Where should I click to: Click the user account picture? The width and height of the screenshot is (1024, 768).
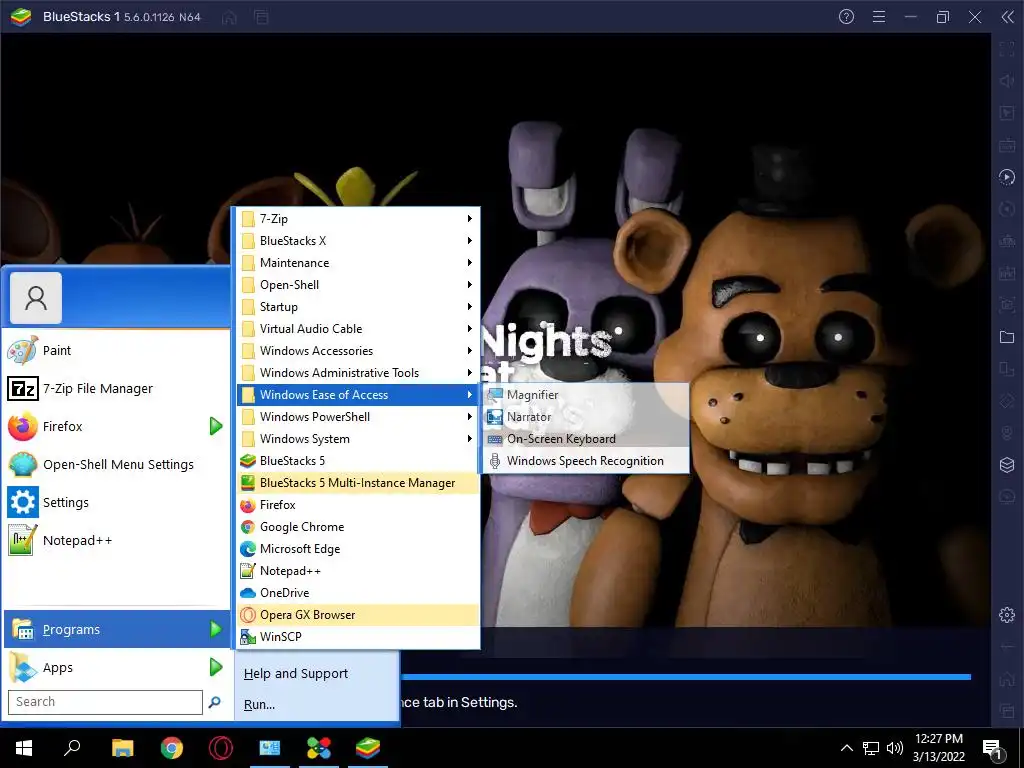(36, 298)
